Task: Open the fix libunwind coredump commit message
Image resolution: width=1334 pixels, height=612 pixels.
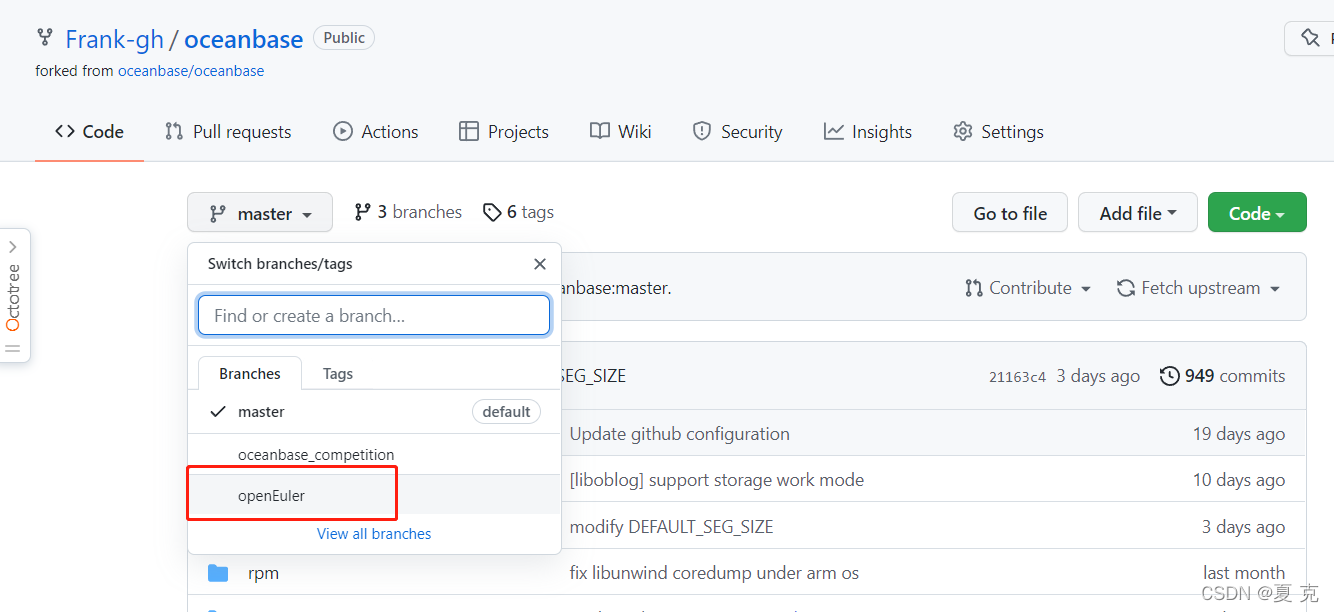Action: 714,573
